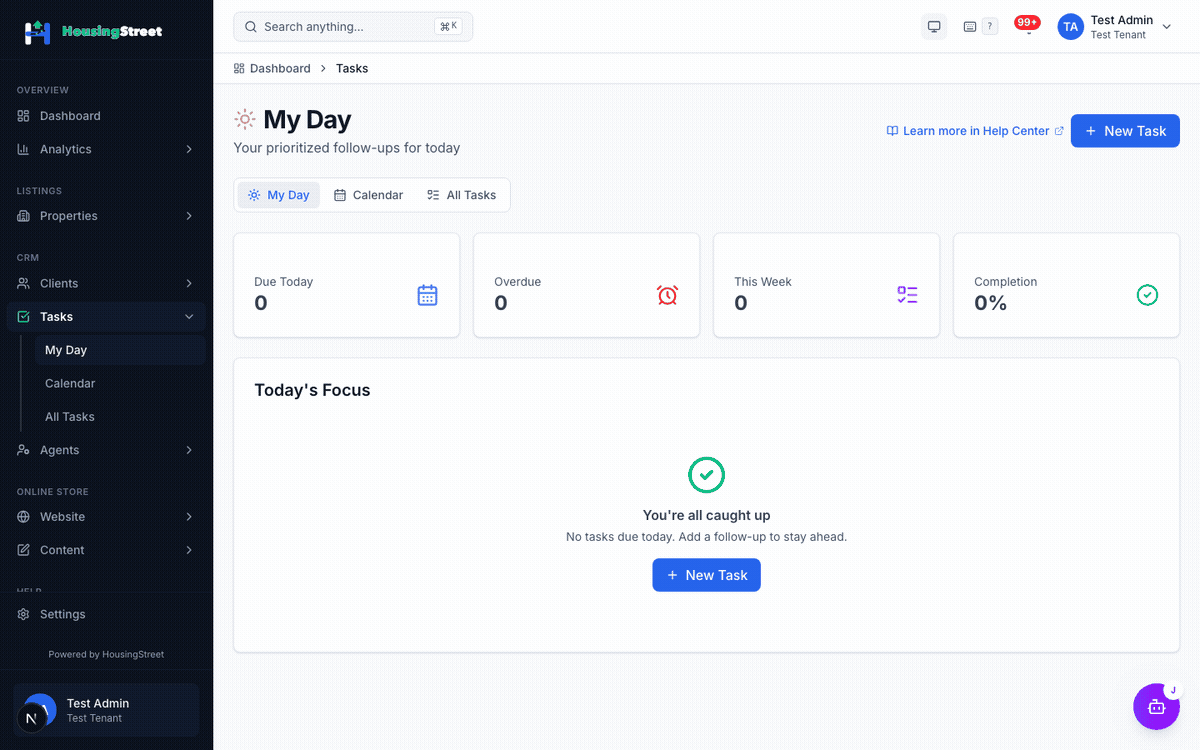This screenshot has height=750, width=1200.
Task: Click the Due Today calendar icon
Action: (x=428, y=295)
